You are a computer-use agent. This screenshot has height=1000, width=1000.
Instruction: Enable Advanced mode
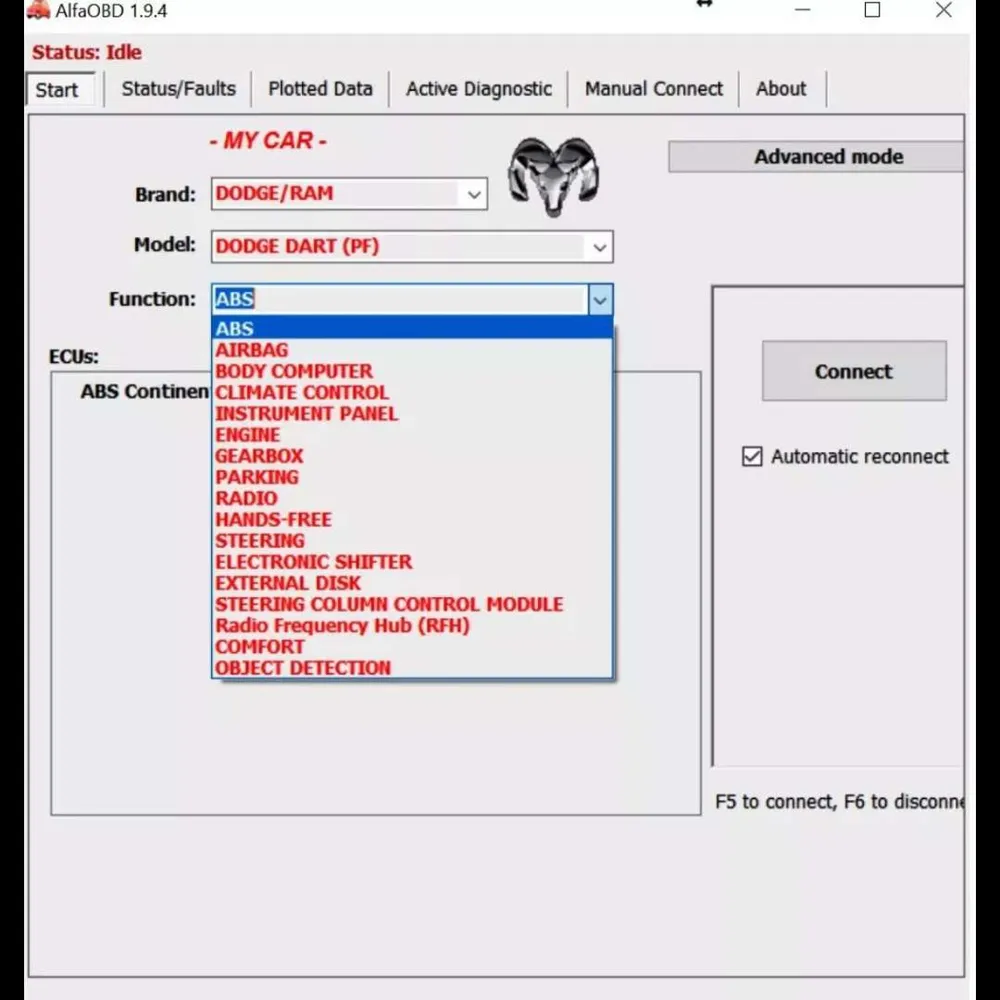tap(816, 157)
